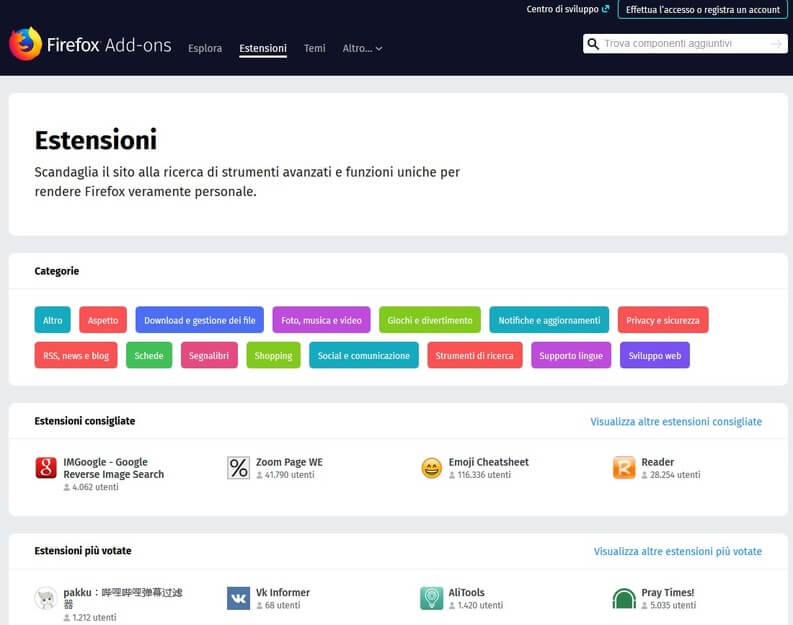Click the '116.336 utenti' text
This screenshot has width=793, height=625.
[x=484, y=475]
